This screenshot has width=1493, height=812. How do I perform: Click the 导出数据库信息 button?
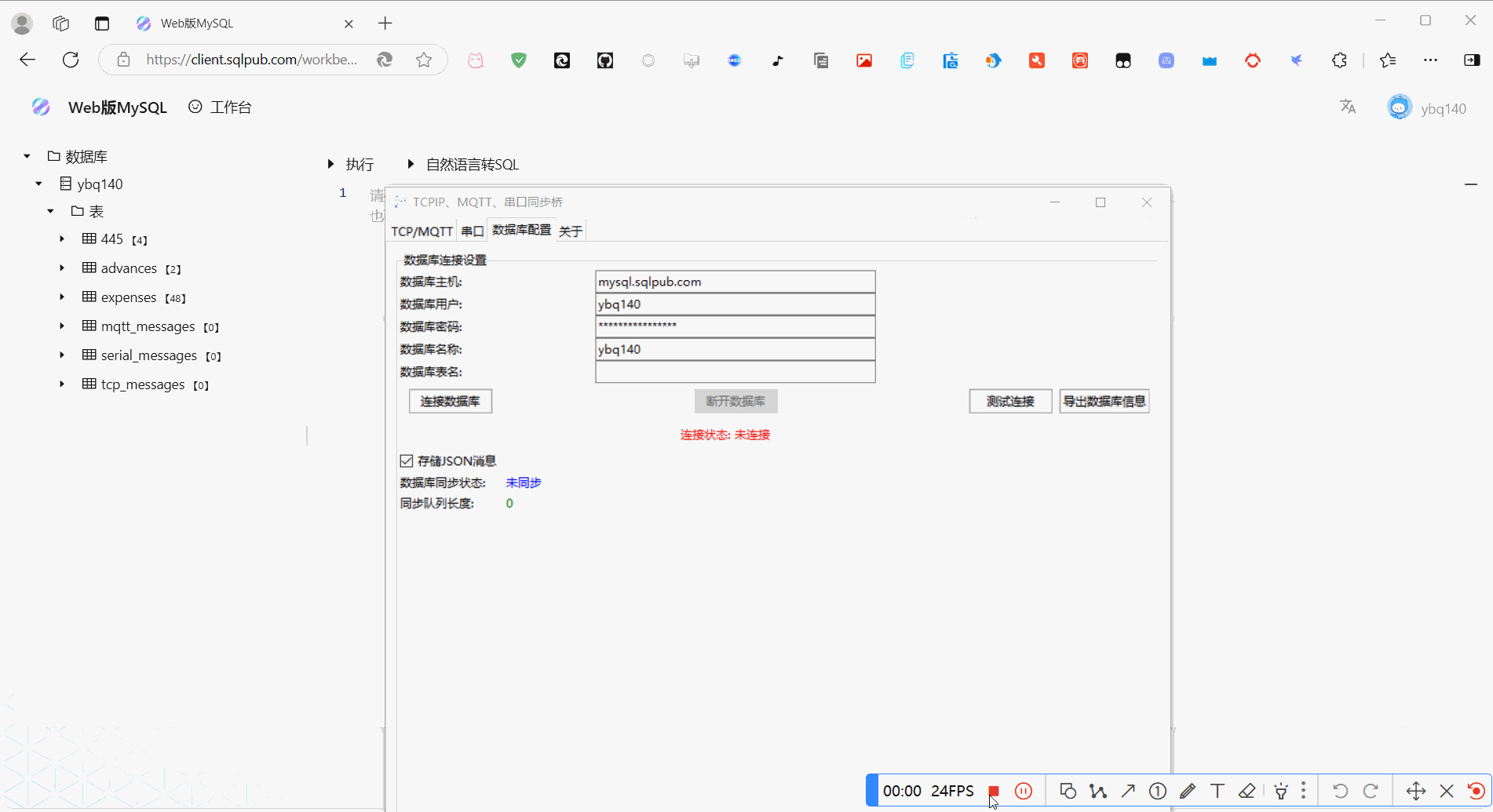coord(1104,401)
